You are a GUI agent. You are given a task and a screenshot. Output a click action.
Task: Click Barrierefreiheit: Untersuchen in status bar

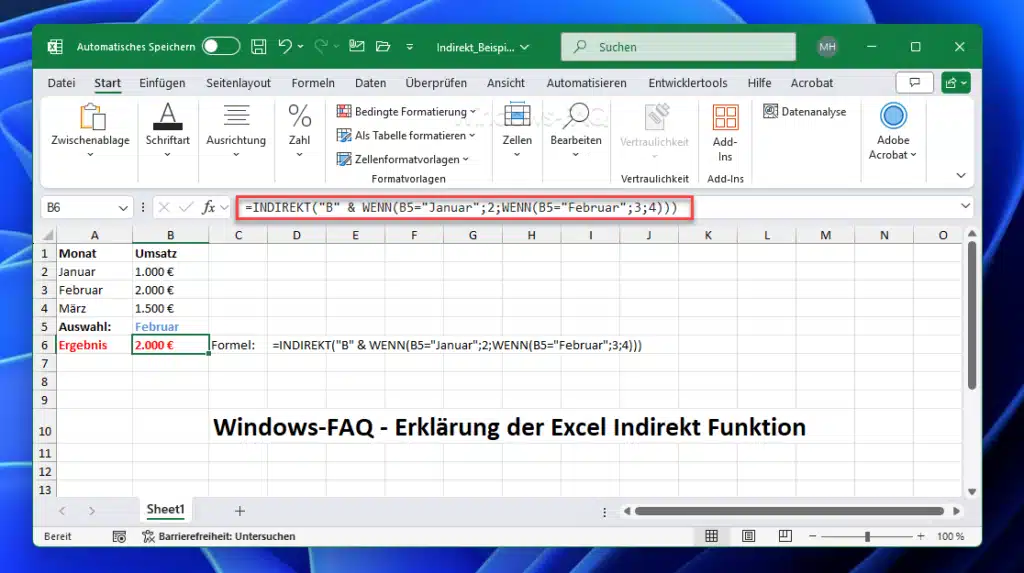coord(219,536)
